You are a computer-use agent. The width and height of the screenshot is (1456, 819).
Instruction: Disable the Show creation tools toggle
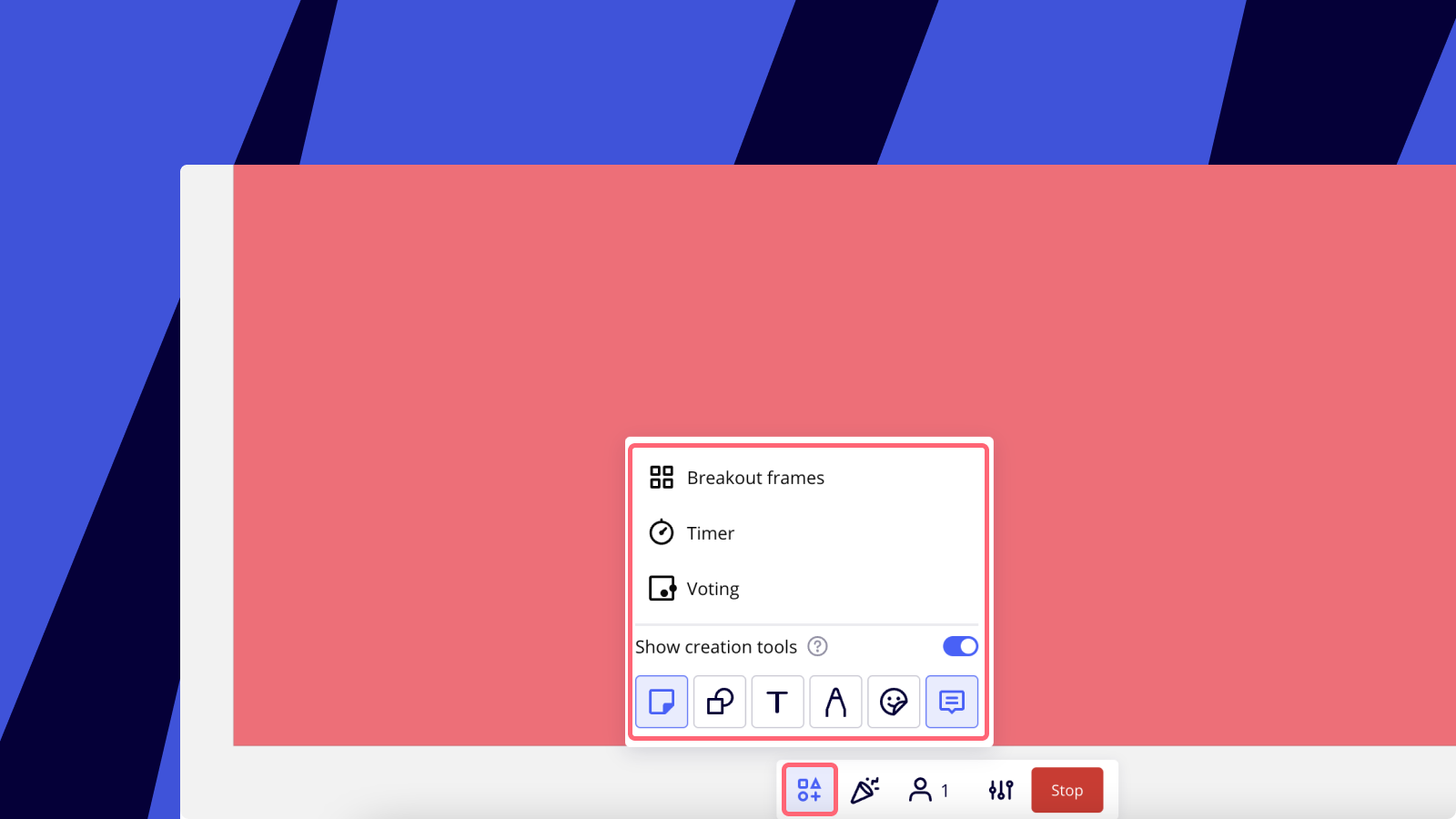[x=960, y=646]
